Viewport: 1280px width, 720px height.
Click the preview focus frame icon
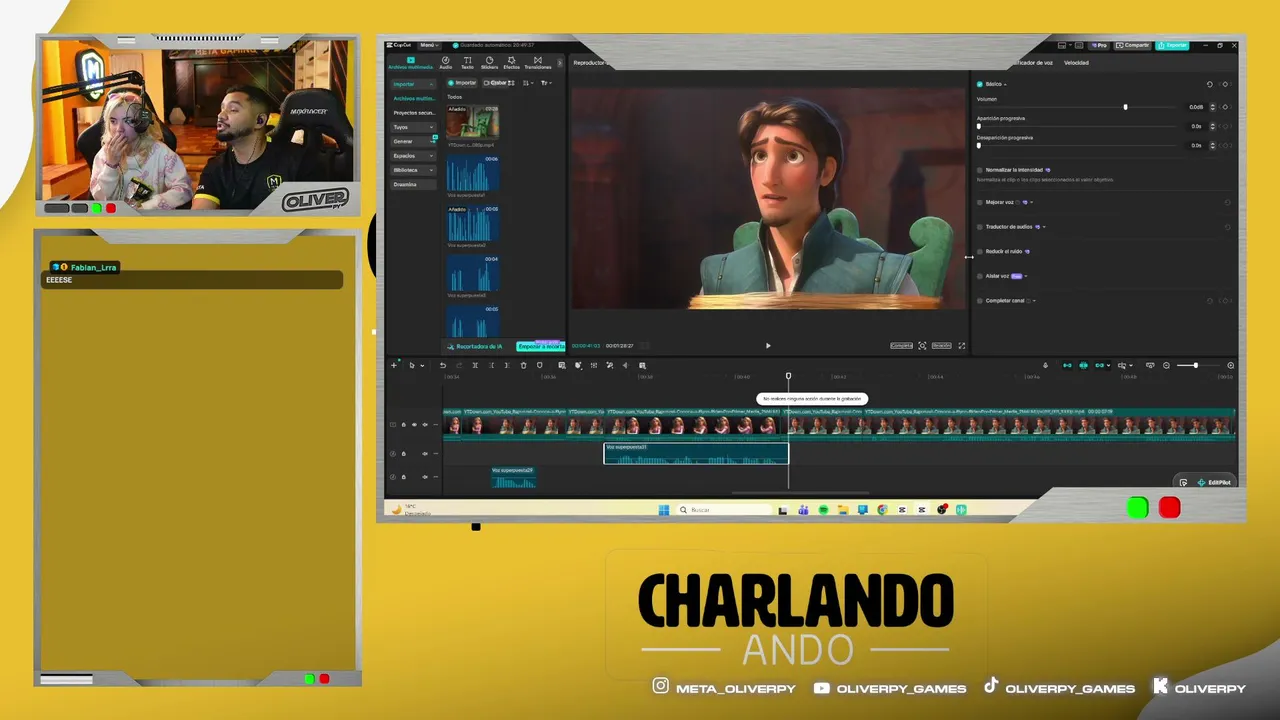pyautogui.click(x=922, y=346)
